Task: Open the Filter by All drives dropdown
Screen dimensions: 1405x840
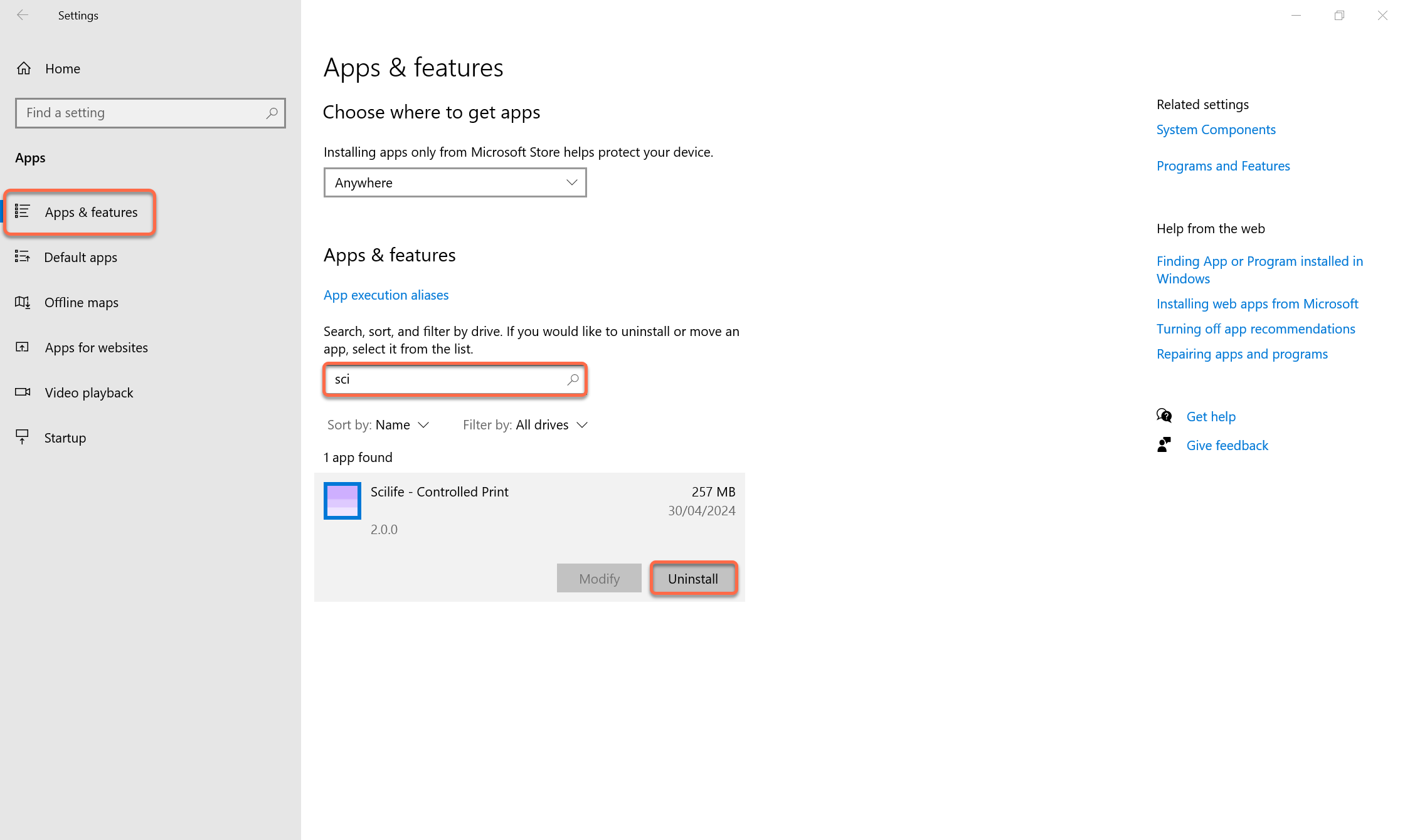Action: pyautogui.click(x=526, y=425)
